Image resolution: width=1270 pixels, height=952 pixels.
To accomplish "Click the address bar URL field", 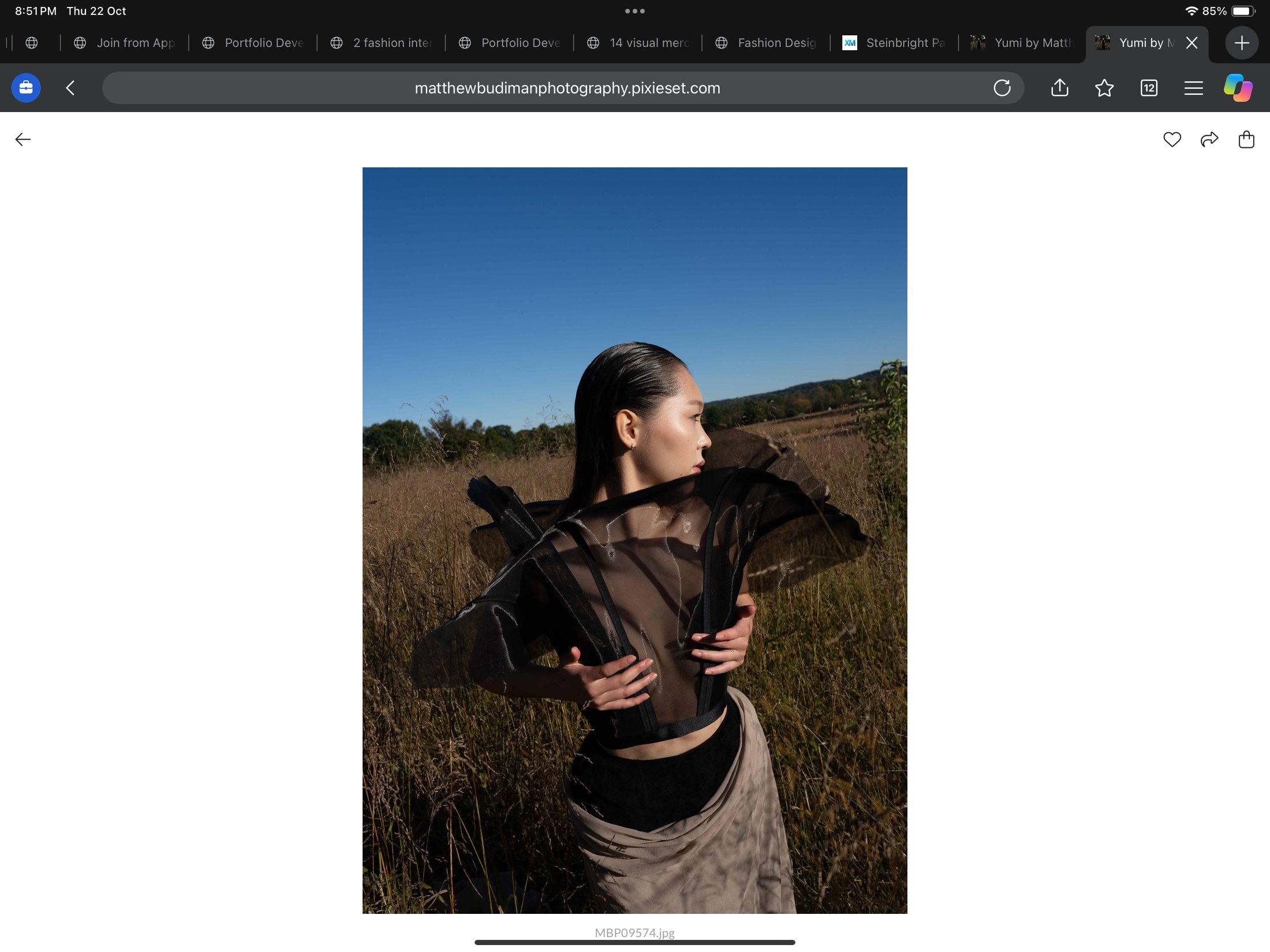I will (x=563, y=88).
